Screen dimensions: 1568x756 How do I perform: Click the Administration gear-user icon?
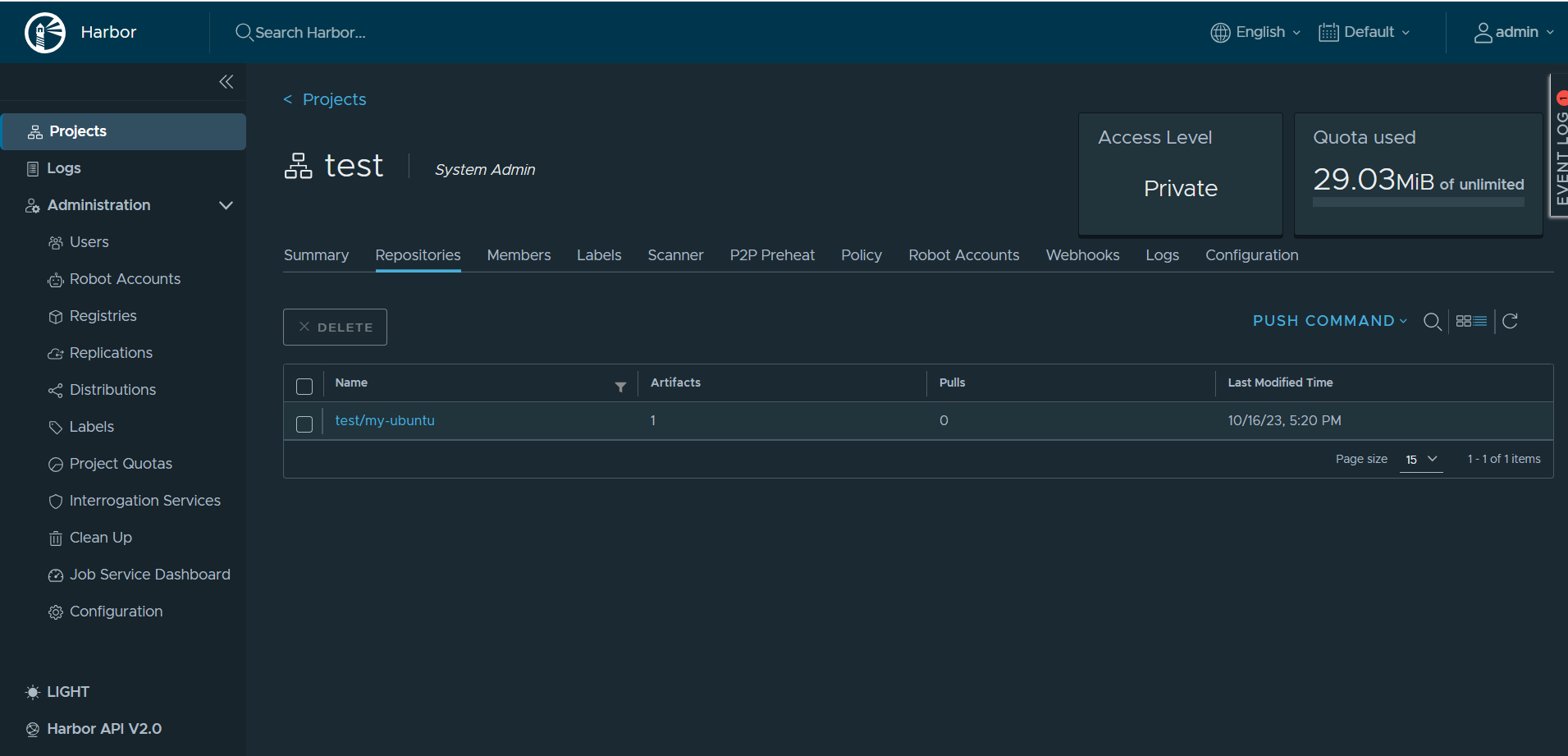pyautogui.click(x=33, y=206)
